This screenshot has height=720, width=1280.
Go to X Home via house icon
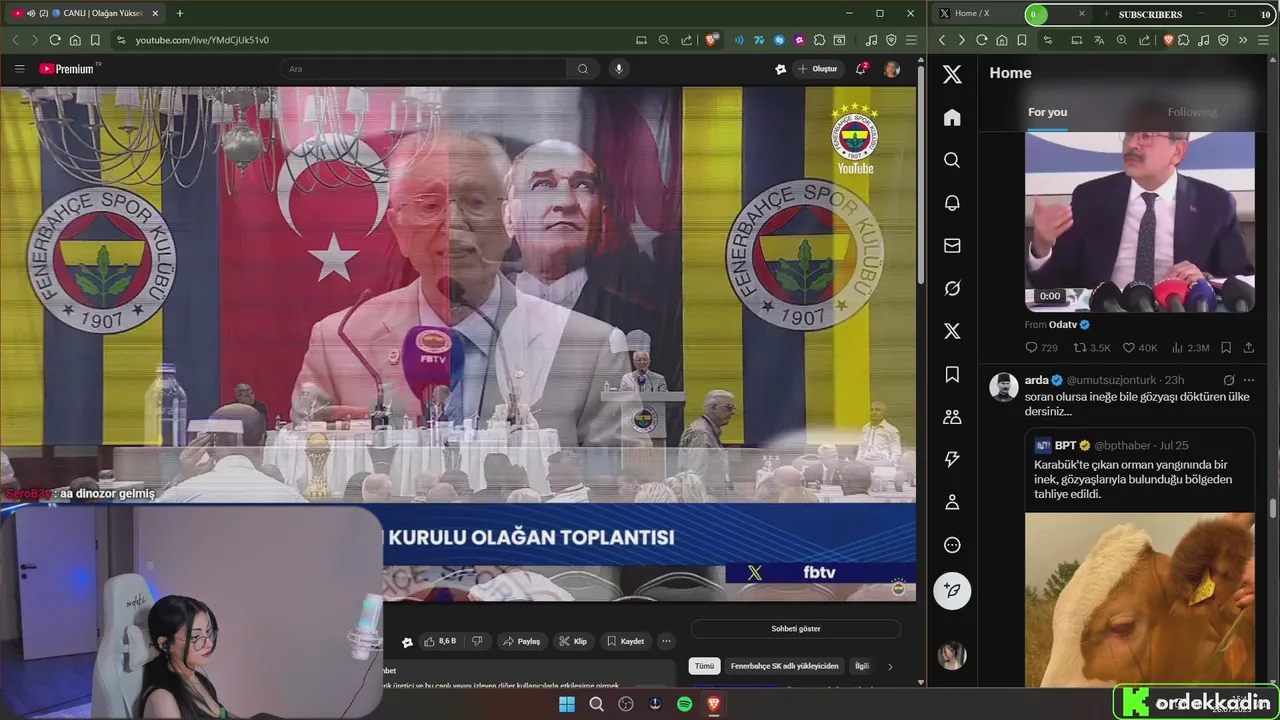click(952, 117)
